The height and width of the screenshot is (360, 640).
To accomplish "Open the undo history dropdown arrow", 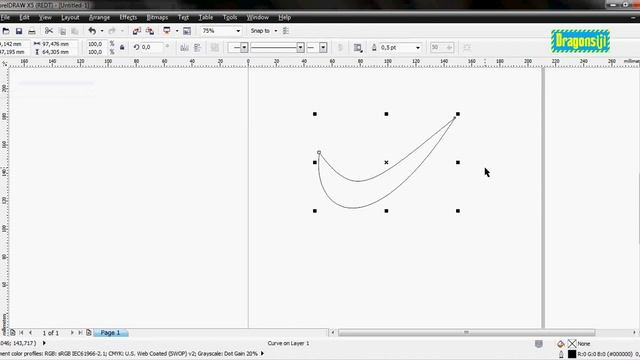I will [x=102, y=31].
